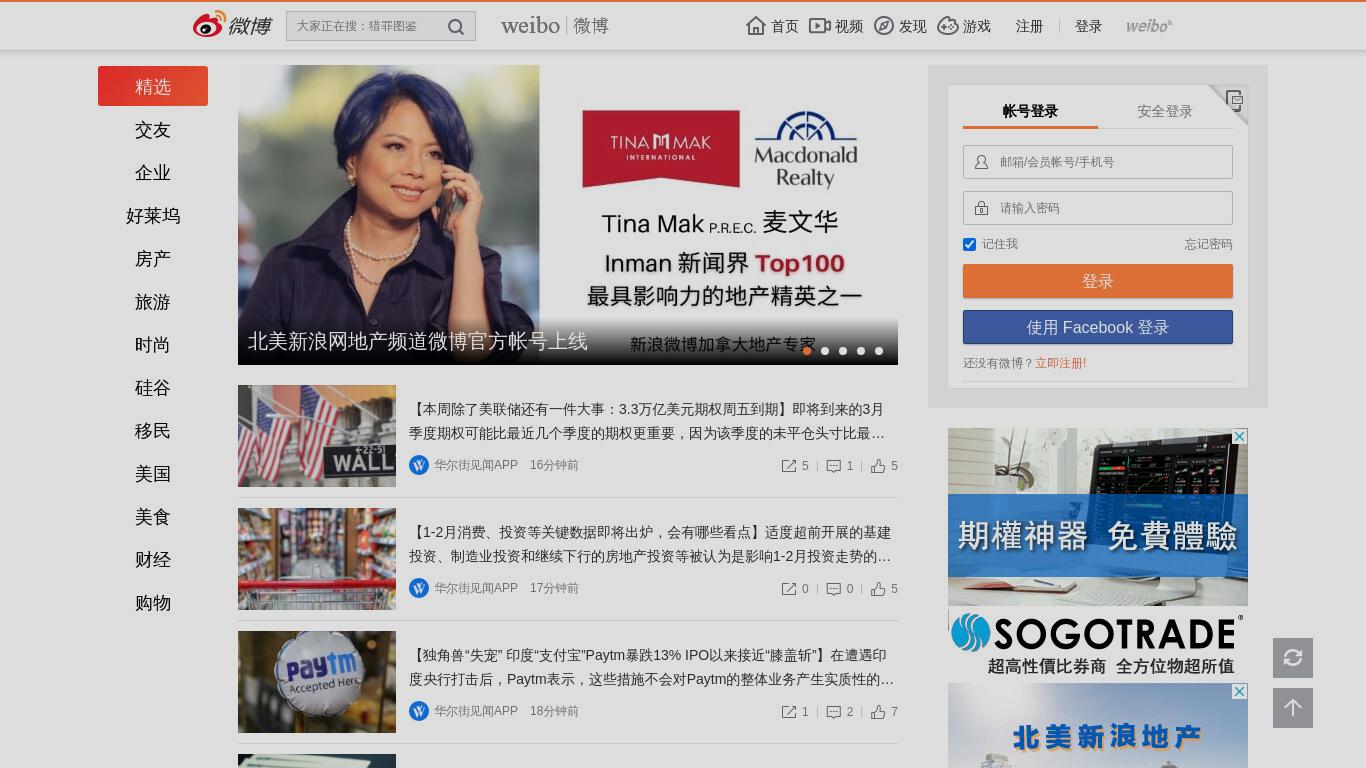Image resolution: width=1366 pixels, height=768 pixels.
Task: Focus the 邮箱/会员帐号/手机号 field
Action: coord(1098,162)
